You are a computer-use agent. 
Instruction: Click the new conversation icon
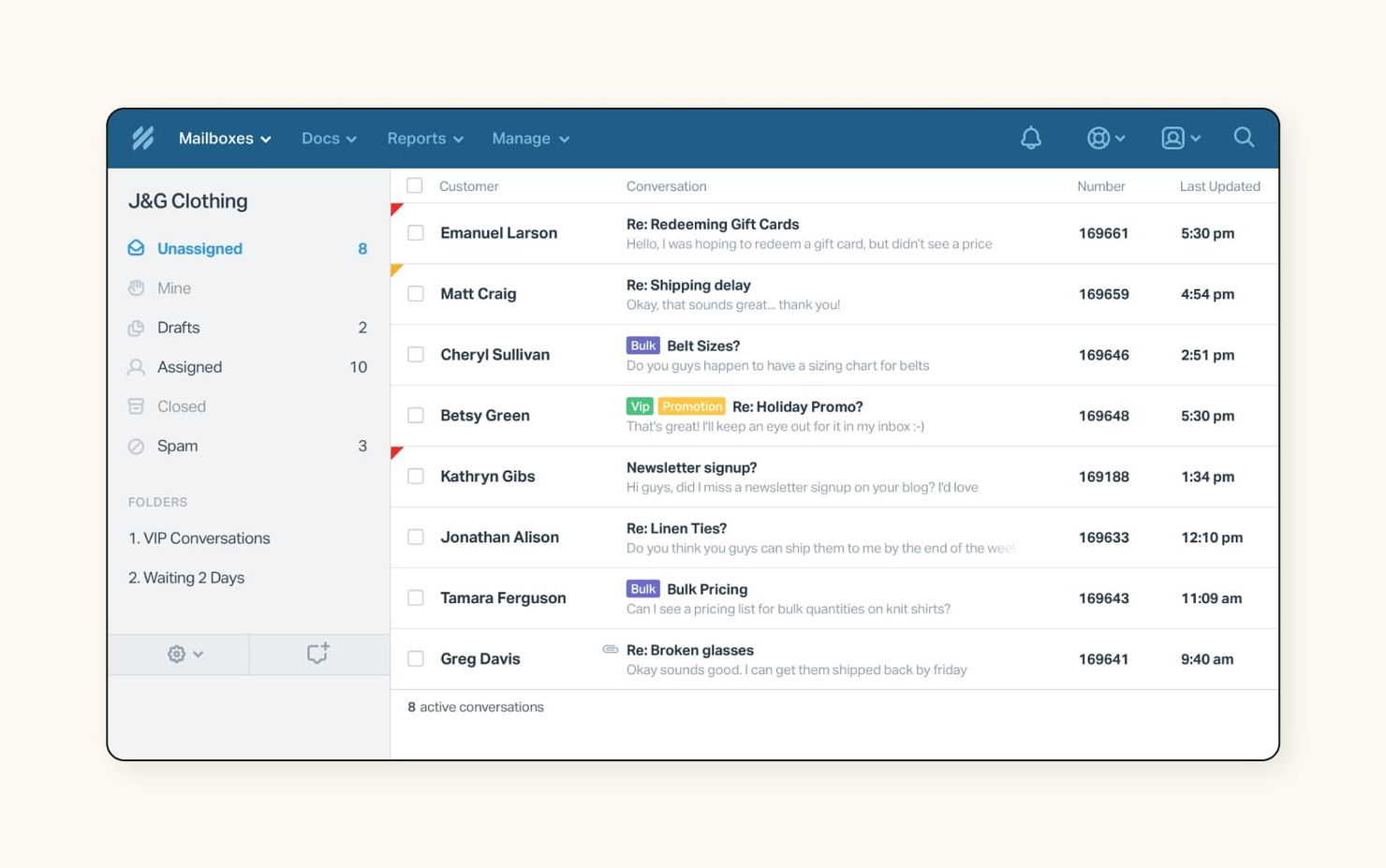318,654
